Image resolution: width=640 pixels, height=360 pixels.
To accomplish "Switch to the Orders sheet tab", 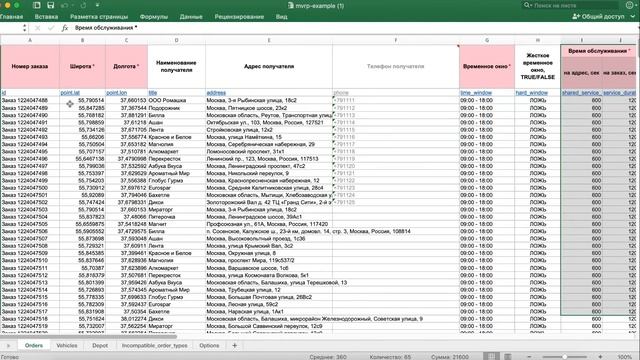I will tap(34, 345).
